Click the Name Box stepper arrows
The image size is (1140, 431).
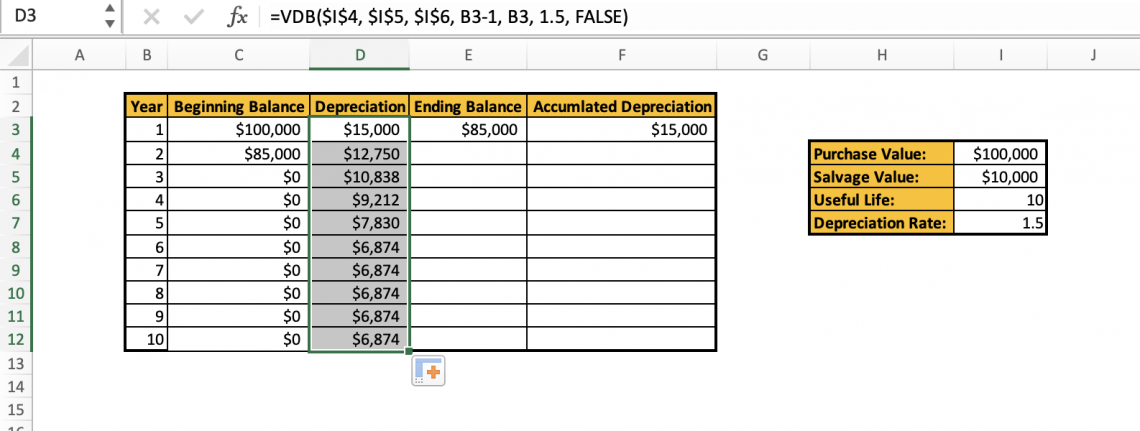[x=109, y=17]
